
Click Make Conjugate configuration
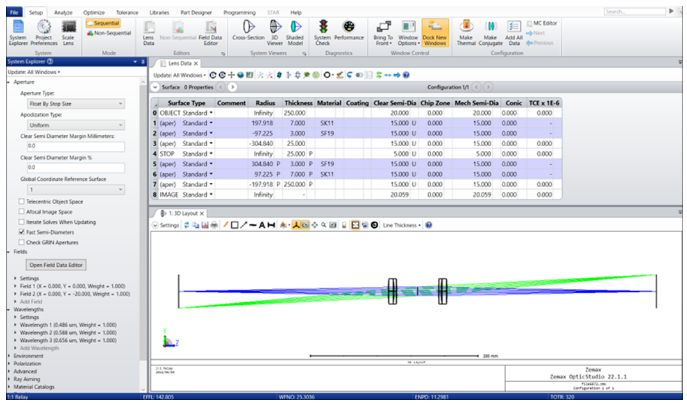(x=490, y=33)
